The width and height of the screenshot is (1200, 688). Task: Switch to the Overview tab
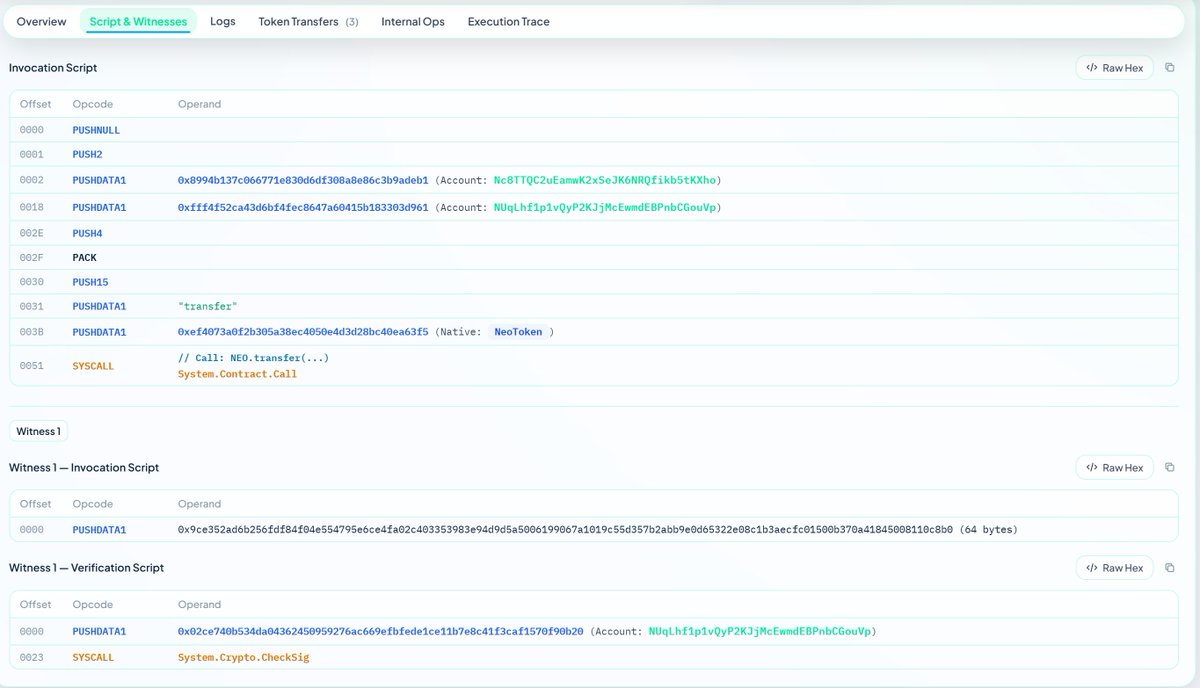(x=42, y=21)
